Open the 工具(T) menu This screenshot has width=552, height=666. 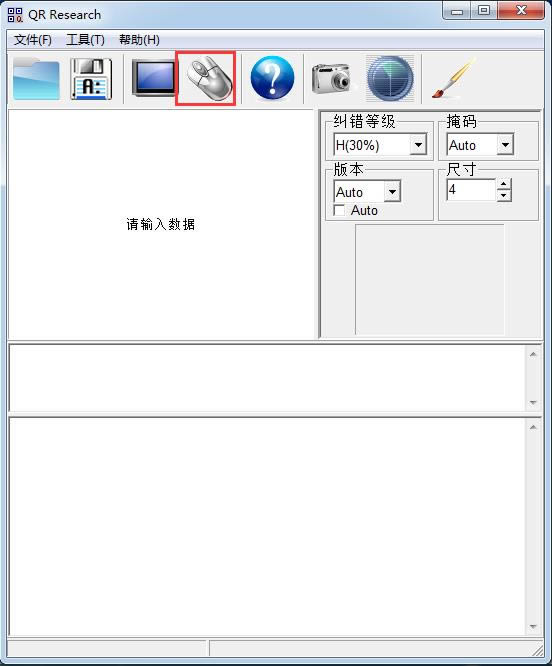click(x=85, y=40)
